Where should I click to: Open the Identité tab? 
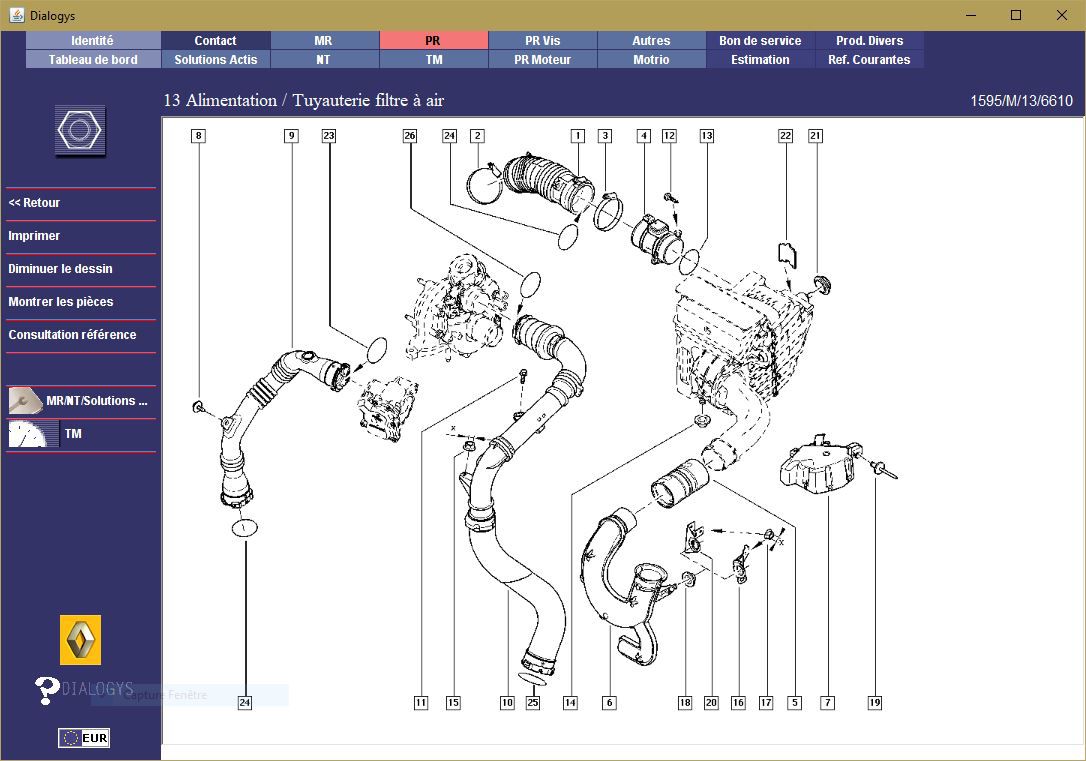pyautogui.click(x=93, y=40)
